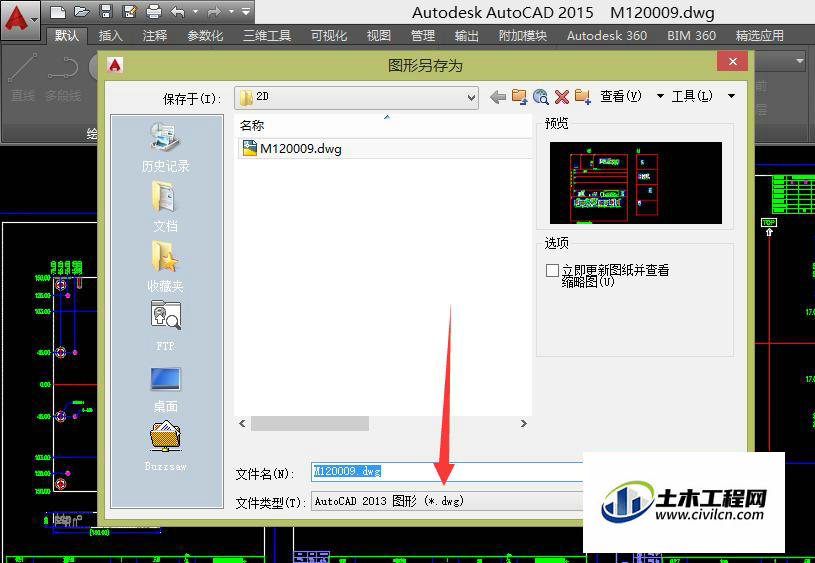
Task: Click the left scroll arrow of file list
Action: click(x=242, y=423)
